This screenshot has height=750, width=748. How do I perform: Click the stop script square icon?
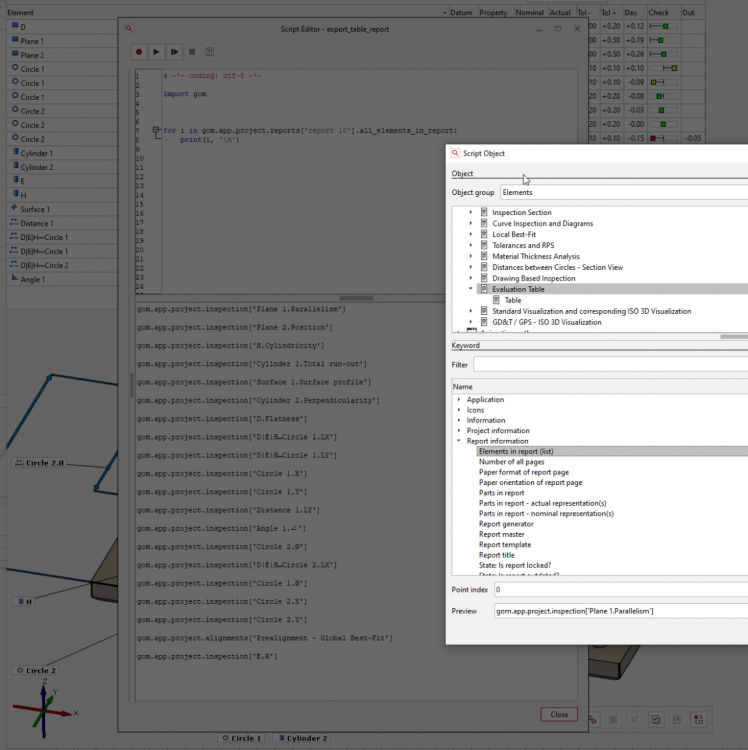192,51
